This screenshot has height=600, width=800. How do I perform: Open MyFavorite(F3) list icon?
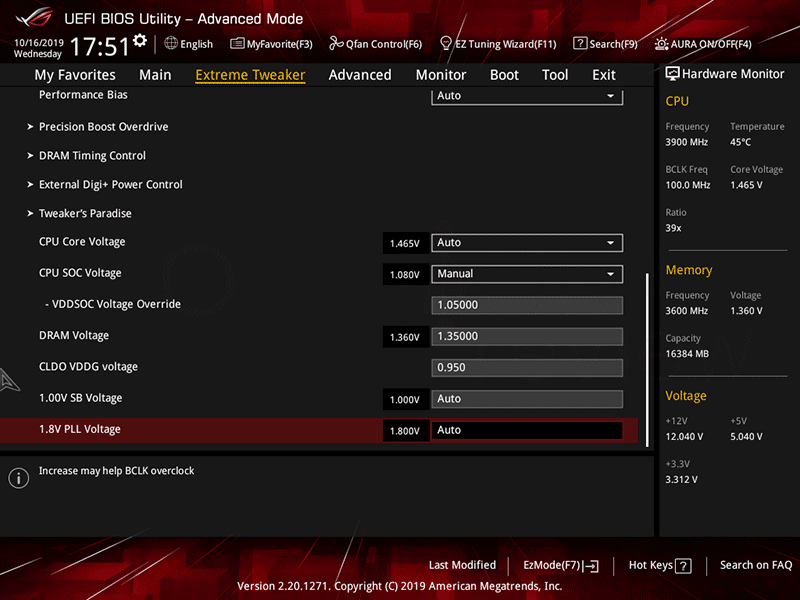(237, 43)
